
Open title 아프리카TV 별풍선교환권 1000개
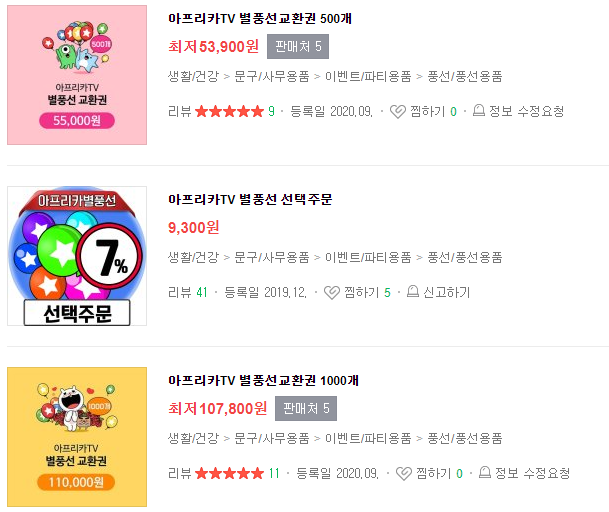(x=263, y=381)
